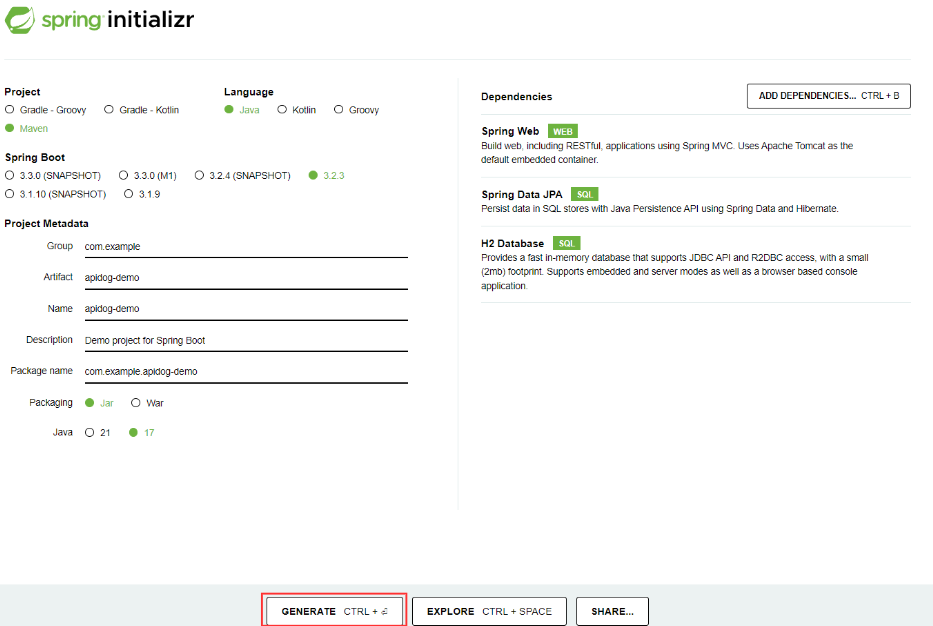Click the H2 Database description text
Image resolution: width=933 pixels, height=626 pixels.
(675, 271)
